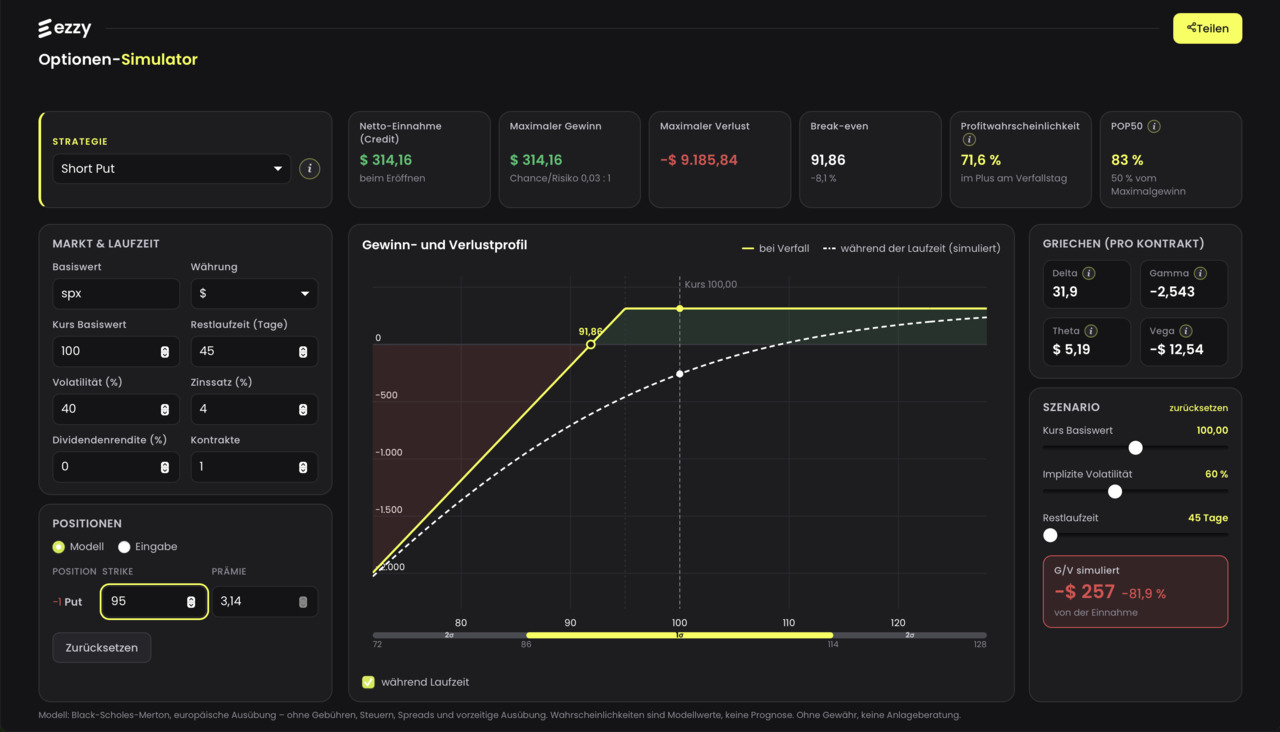This screenshot has width=1280, height=732.
Task: Click the Kontrakte stepper arrows
Action: pyautogui.click(x=303, y=467)
